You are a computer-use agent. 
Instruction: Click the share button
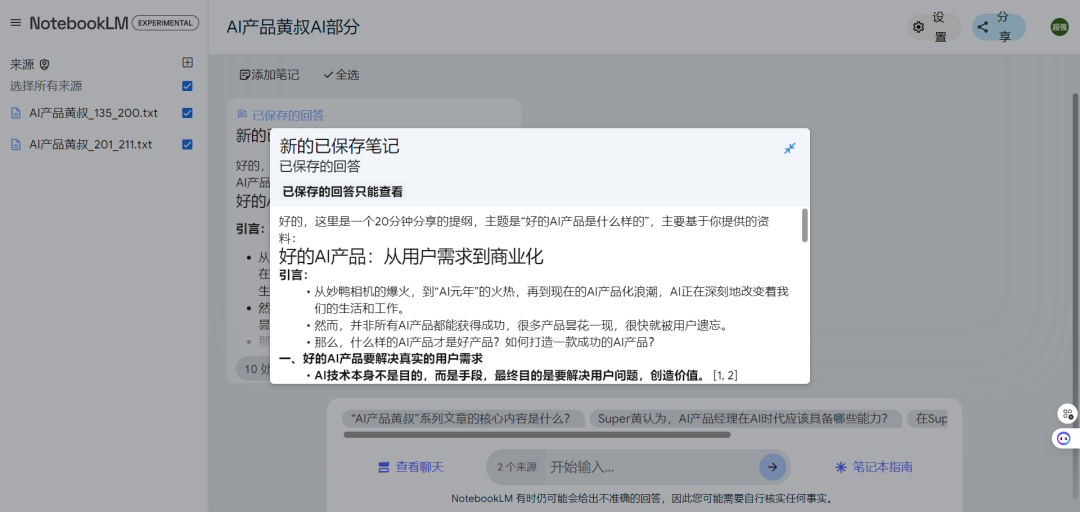tap(998, 27)
